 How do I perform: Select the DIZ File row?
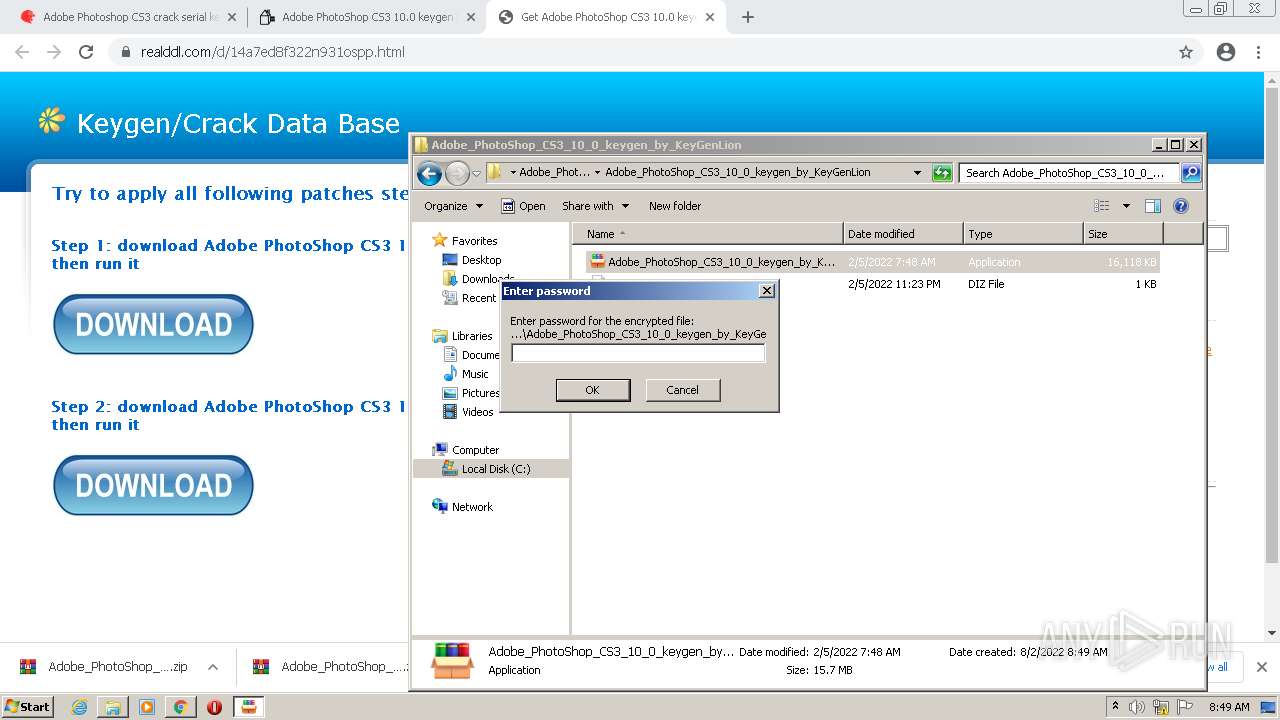[x=872, y=284]
